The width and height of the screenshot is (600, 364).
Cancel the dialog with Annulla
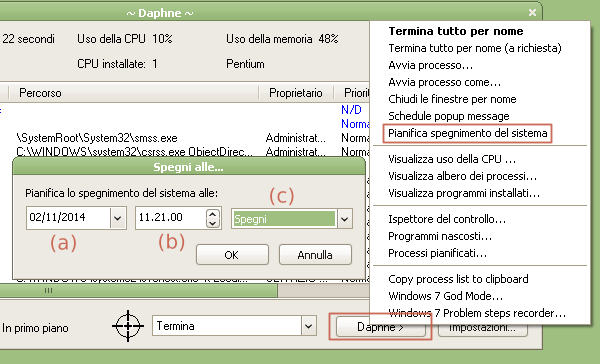pos(315,255)
